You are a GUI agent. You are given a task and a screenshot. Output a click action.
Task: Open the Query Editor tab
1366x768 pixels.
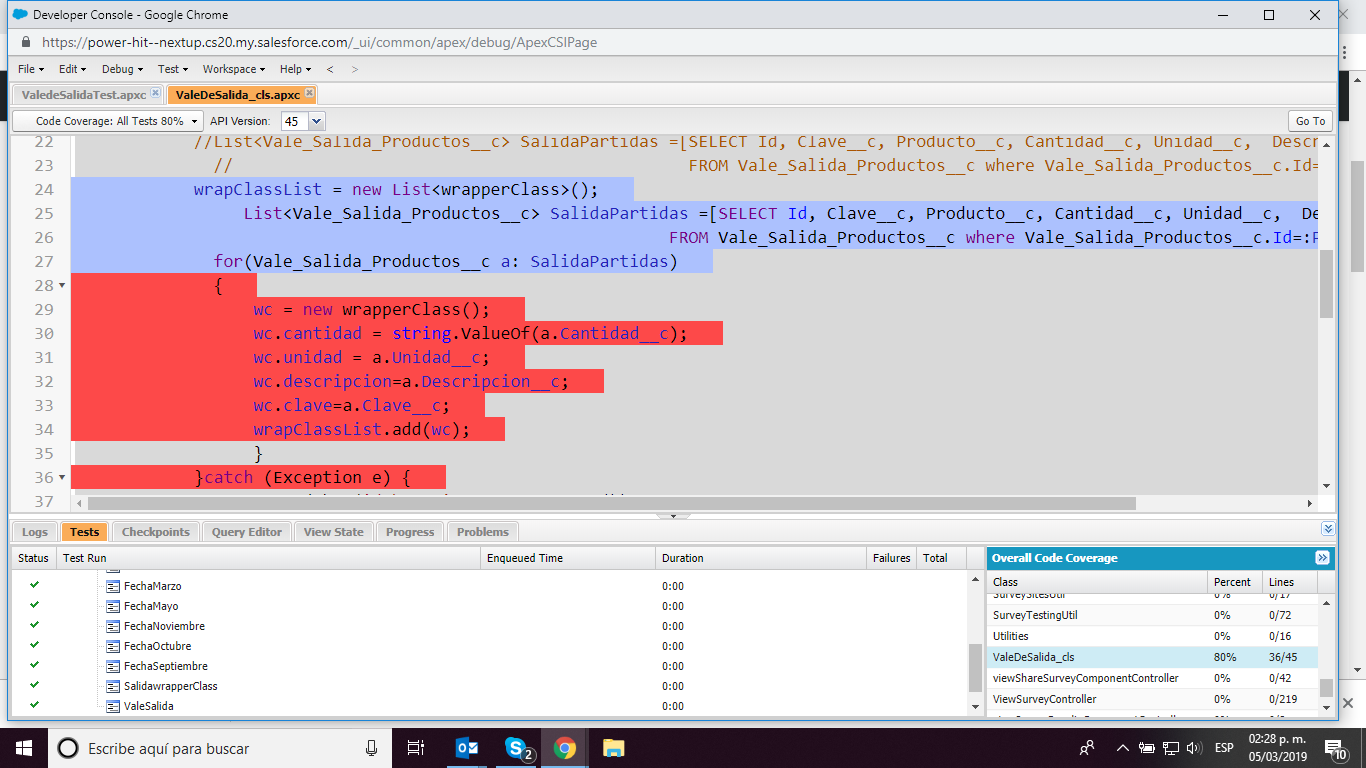[247, 532]
